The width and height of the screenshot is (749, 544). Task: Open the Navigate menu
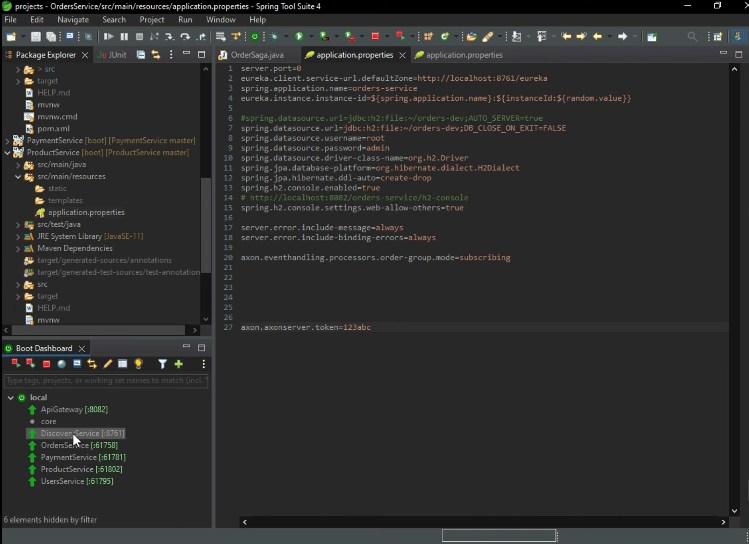(72, 19)
